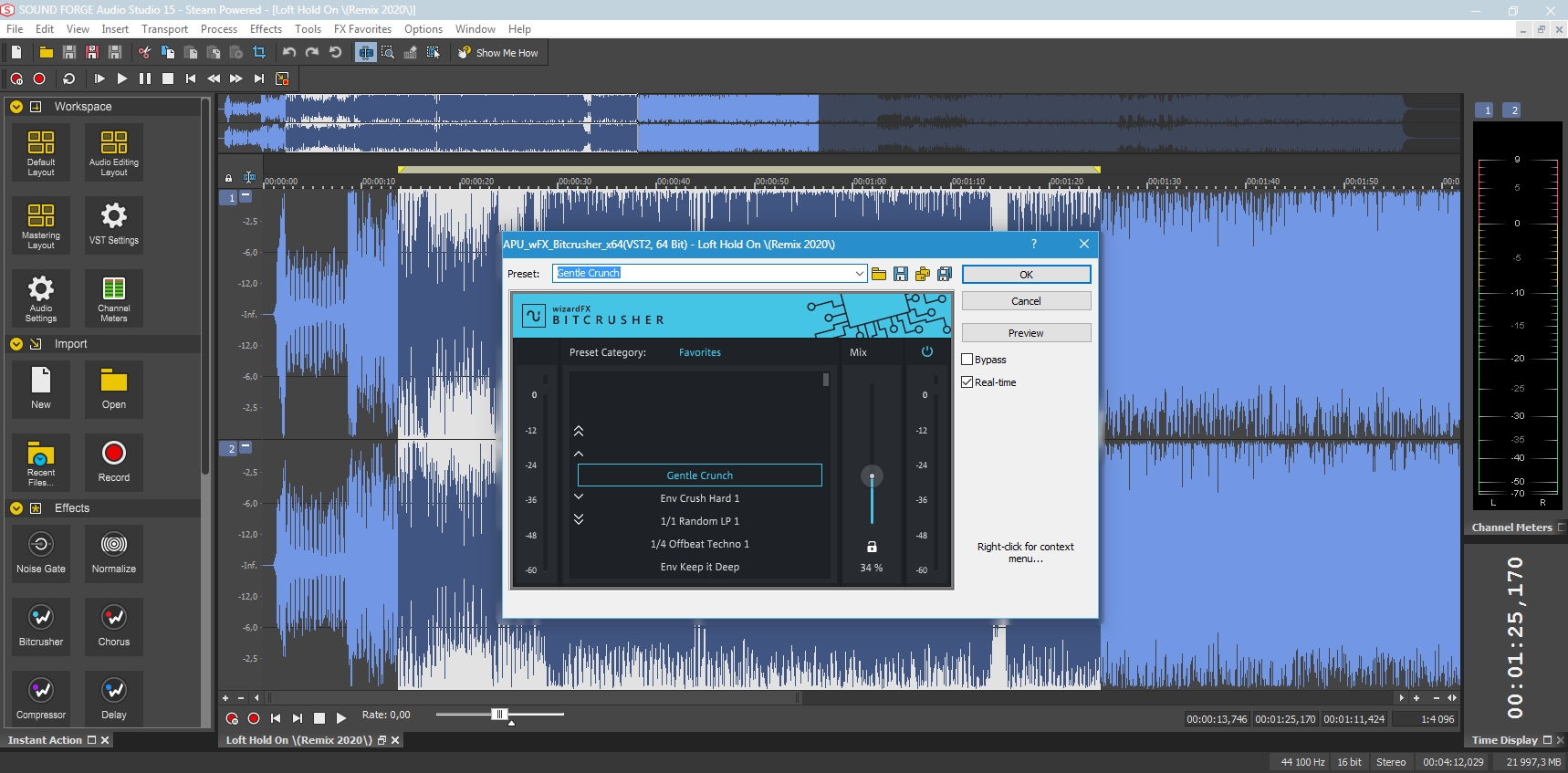The image size is (1568, 773).
Task: Select the Env Crush Hard 1 preset
Action: point(700,498)
